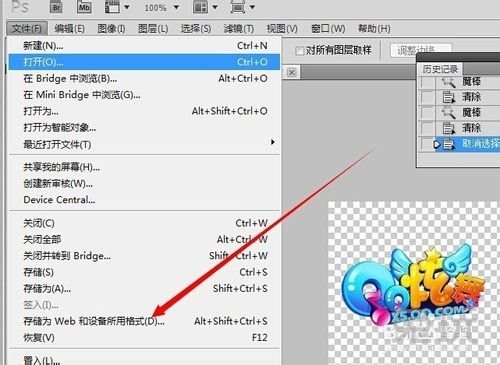Set history brush source for first 清除 row
The image size is (500, 365).
click(428, 97)
